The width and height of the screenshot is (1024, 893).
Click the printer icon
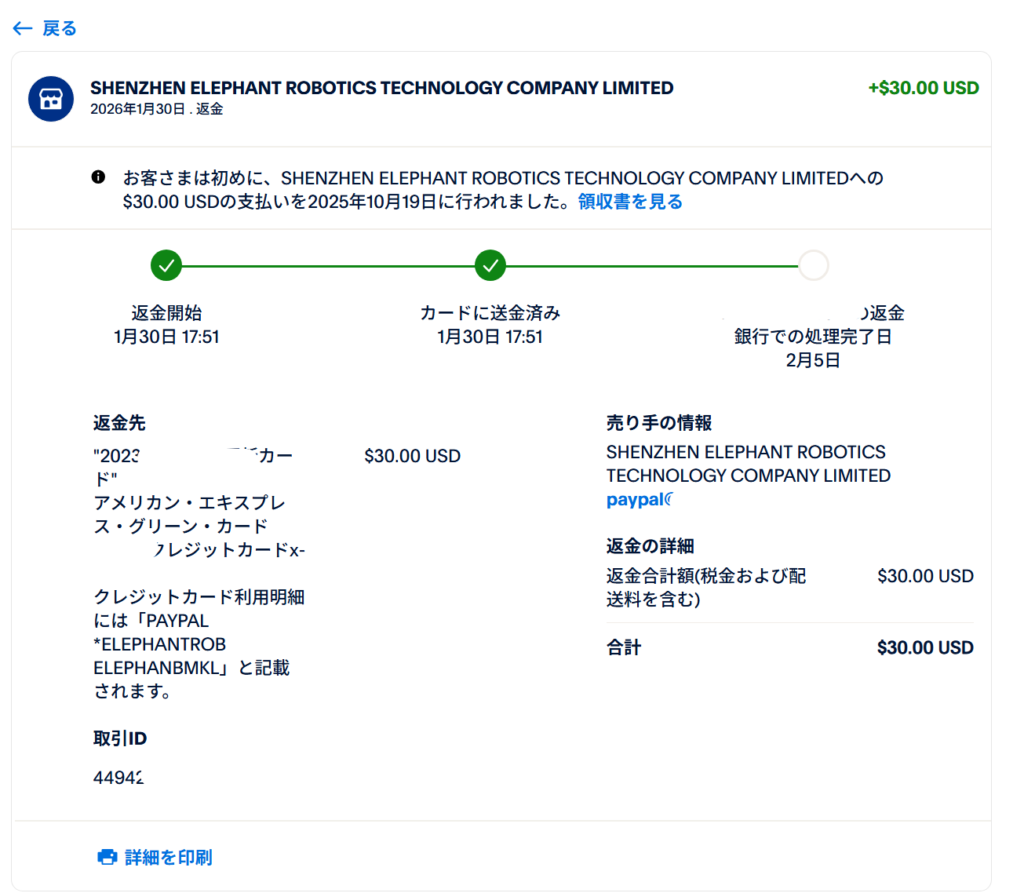pos(107,857)
